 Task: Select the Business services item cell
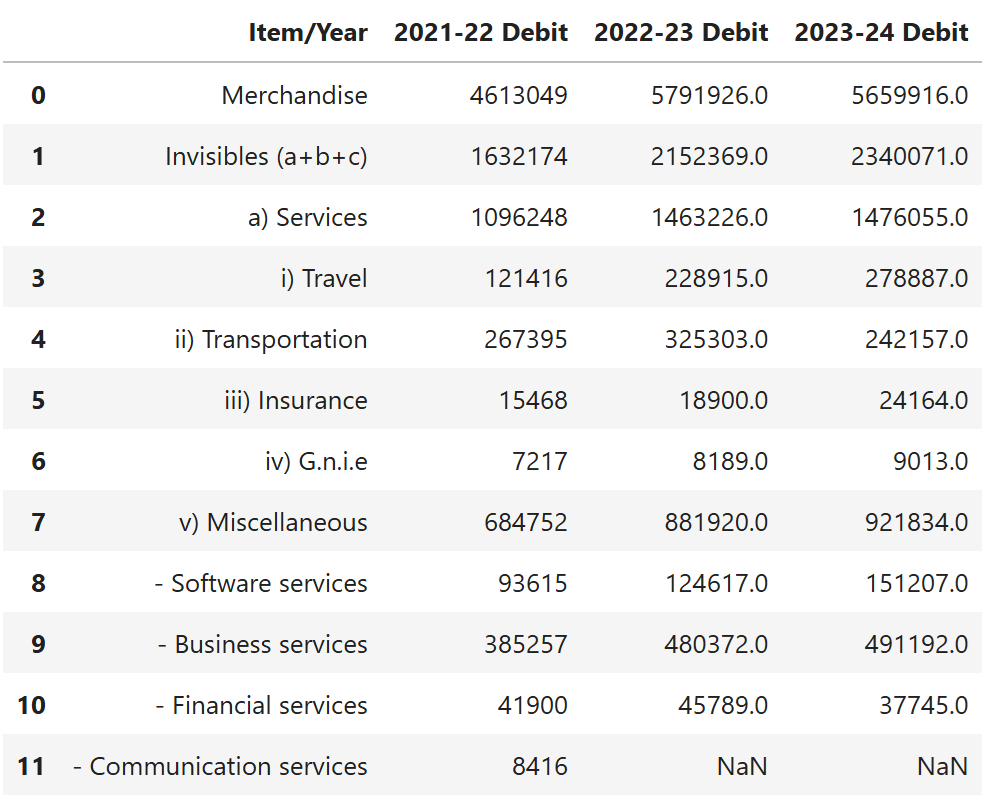tap(262, 645)
